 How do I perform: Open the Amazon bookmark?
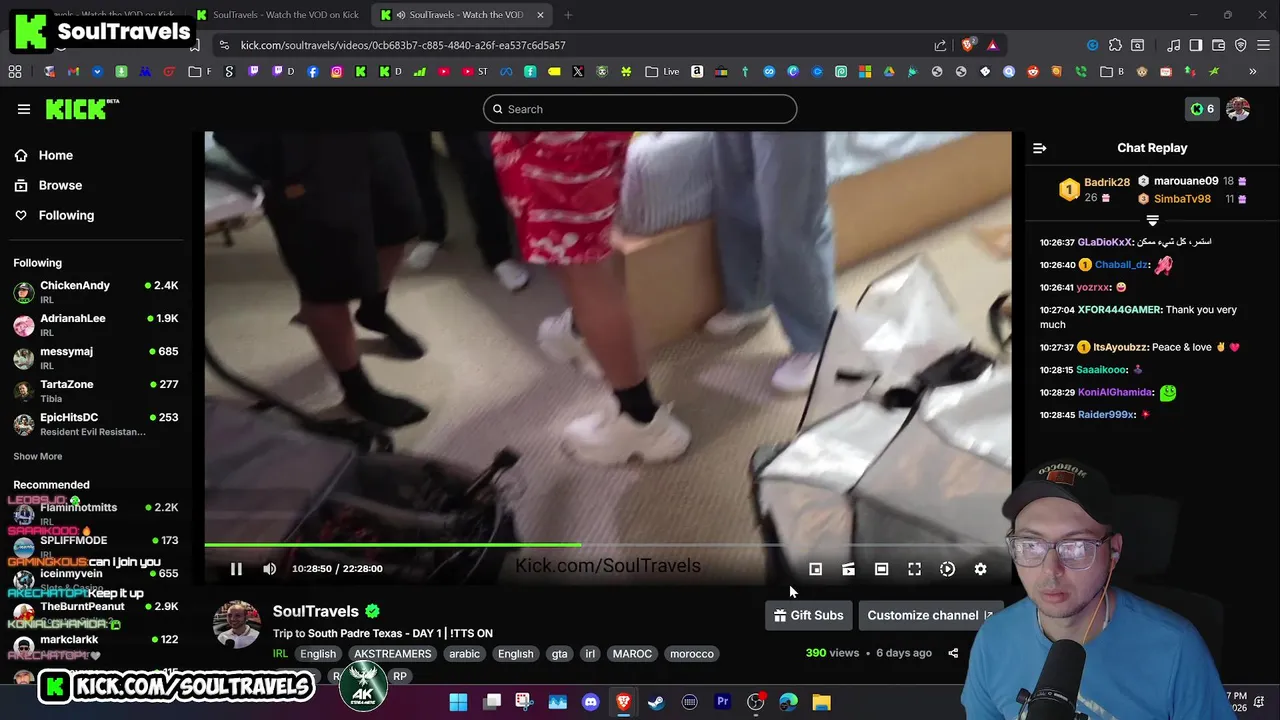(x=697, y=72)
